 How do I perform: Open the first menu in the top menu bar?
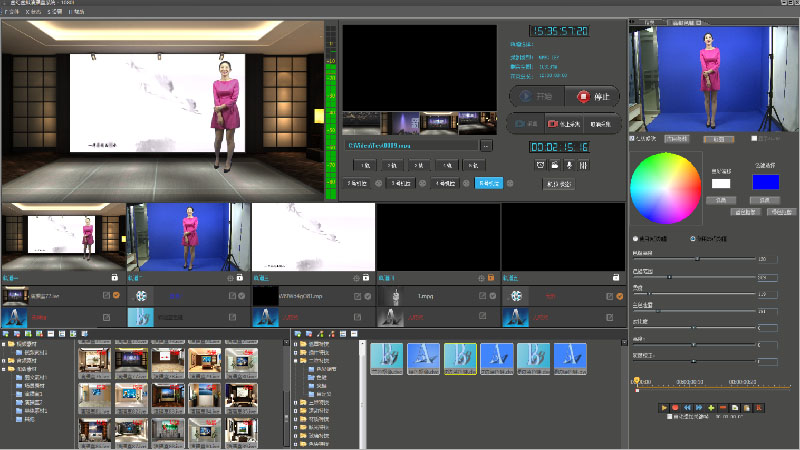12,11
